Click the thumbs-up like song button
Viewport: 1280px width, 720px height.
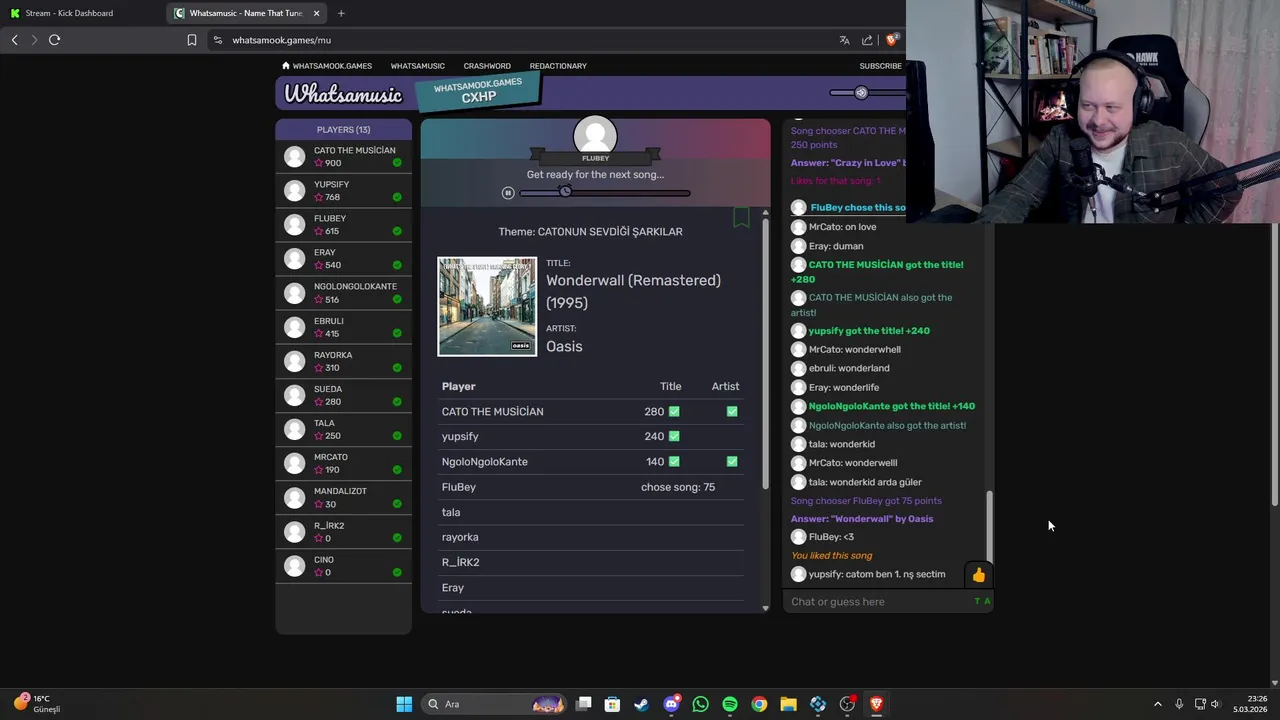click(x=978, y=575)
